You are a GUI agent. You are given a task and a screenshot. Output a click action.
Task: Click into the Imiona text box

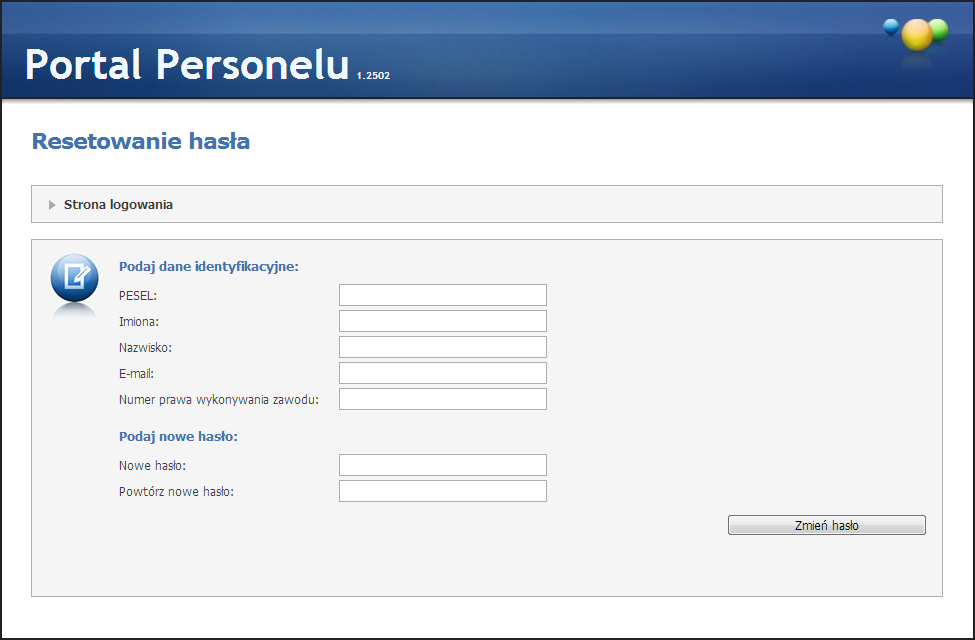[x=442, y=321]
